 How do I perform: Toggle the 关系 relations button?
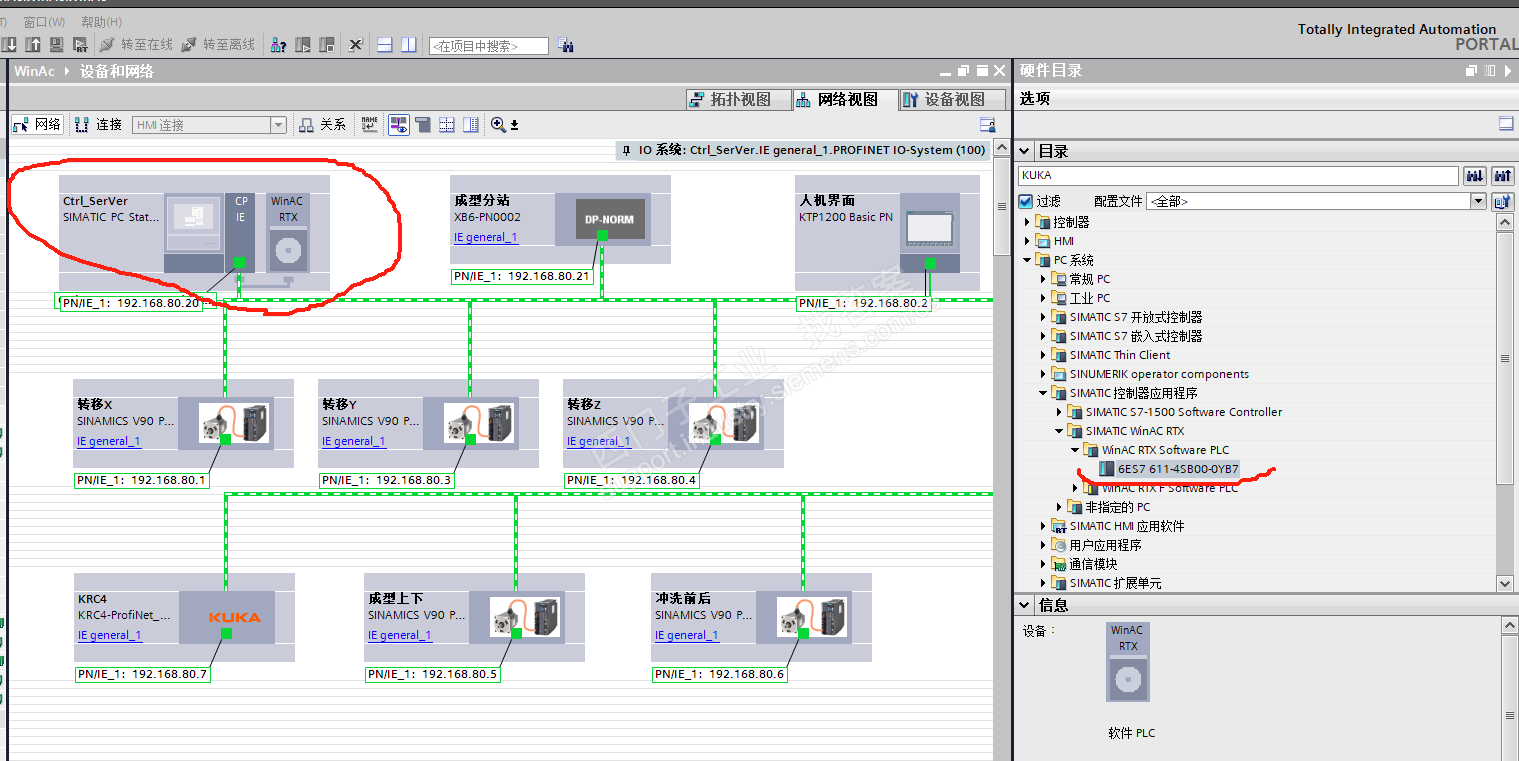click(322, 125)
